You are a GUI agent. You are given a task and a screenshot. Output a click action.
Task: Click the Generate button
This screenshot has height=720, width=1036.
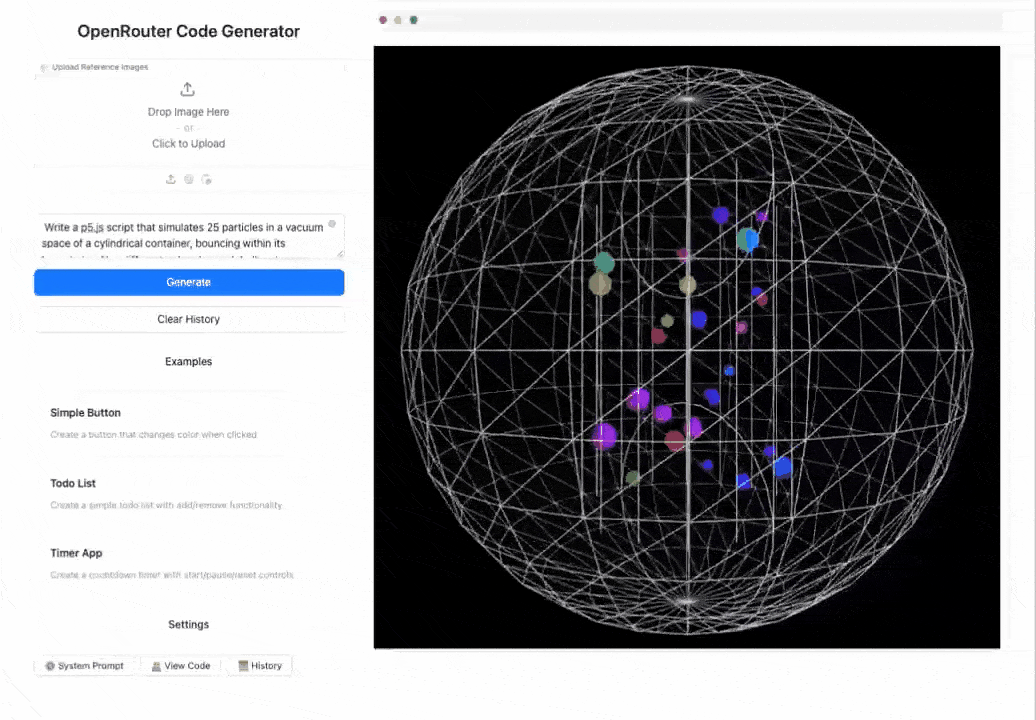point(189,282)
